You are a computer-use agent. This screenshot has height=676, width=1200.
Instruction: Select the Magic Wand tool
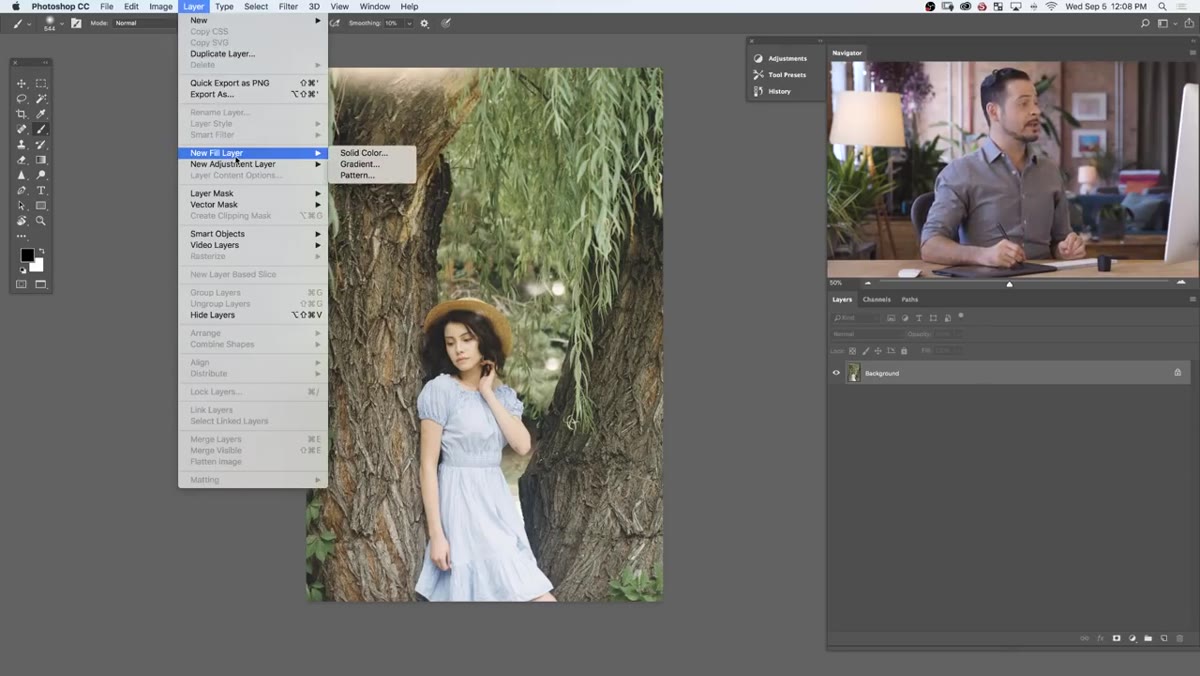41,99
